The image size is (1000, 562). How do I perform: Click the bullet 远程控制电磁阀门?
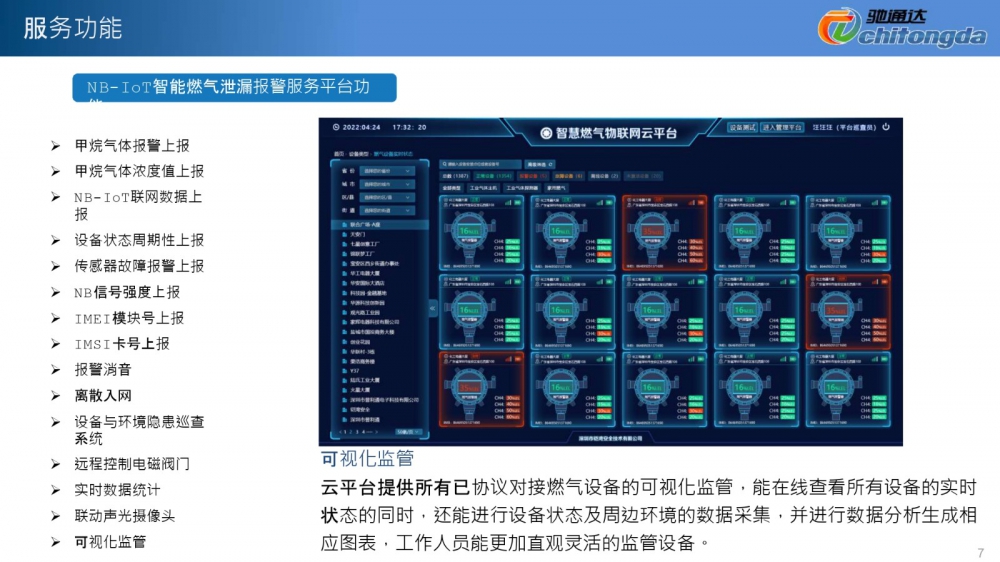132,464
